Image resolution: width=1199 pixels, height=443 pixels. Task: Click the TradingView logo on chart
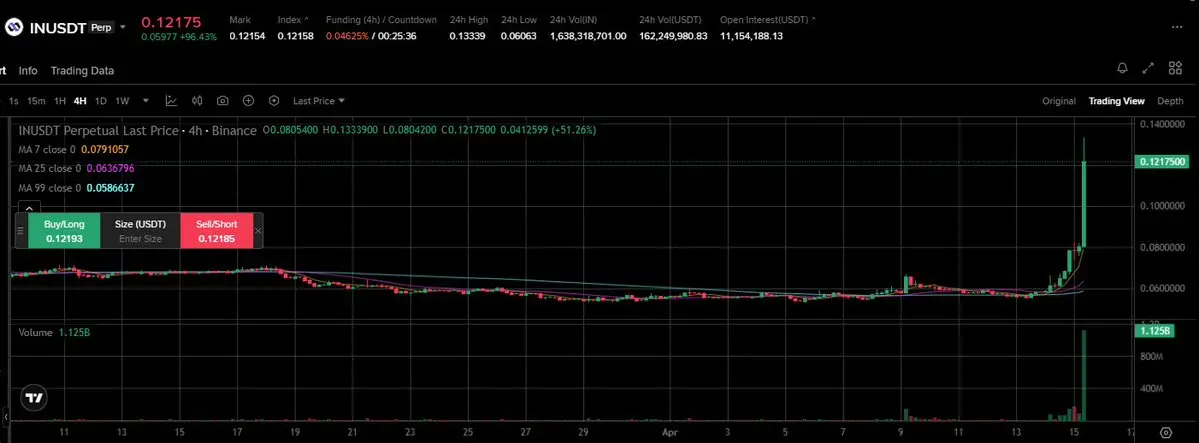point(34,399)
